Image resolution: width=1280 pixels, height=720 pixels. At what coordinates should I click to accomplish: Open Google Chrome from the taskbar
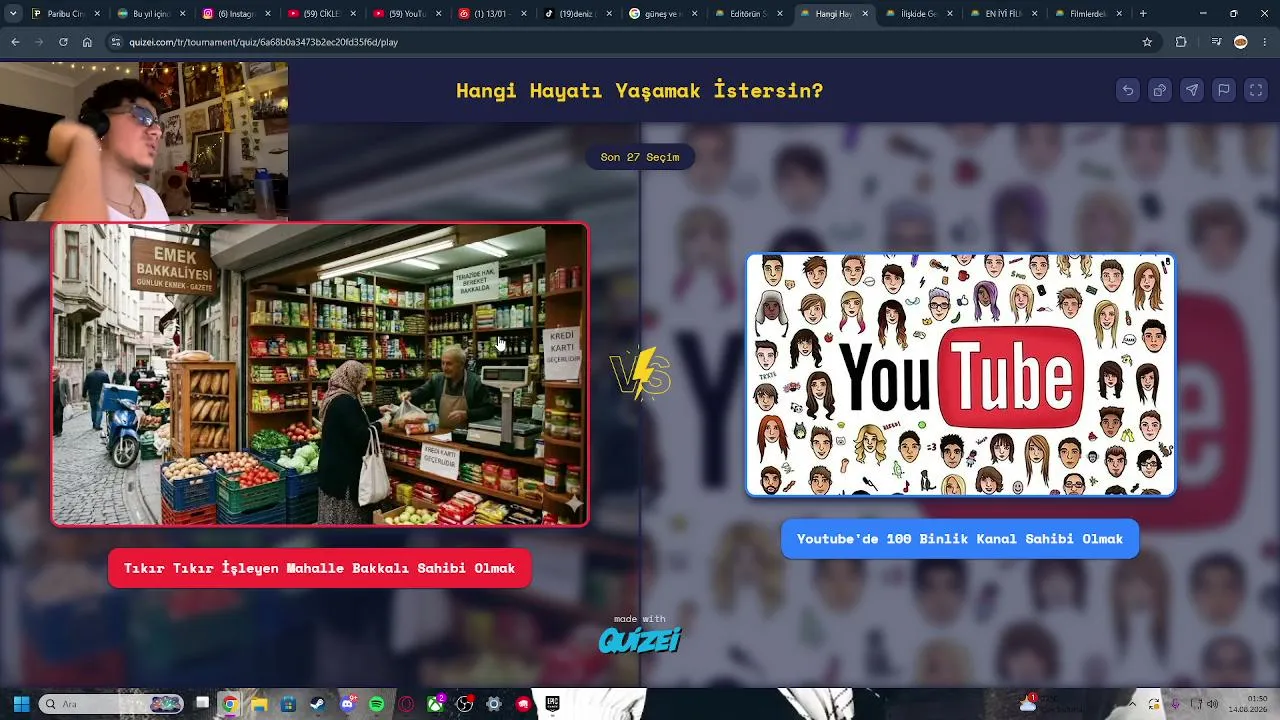230,704
